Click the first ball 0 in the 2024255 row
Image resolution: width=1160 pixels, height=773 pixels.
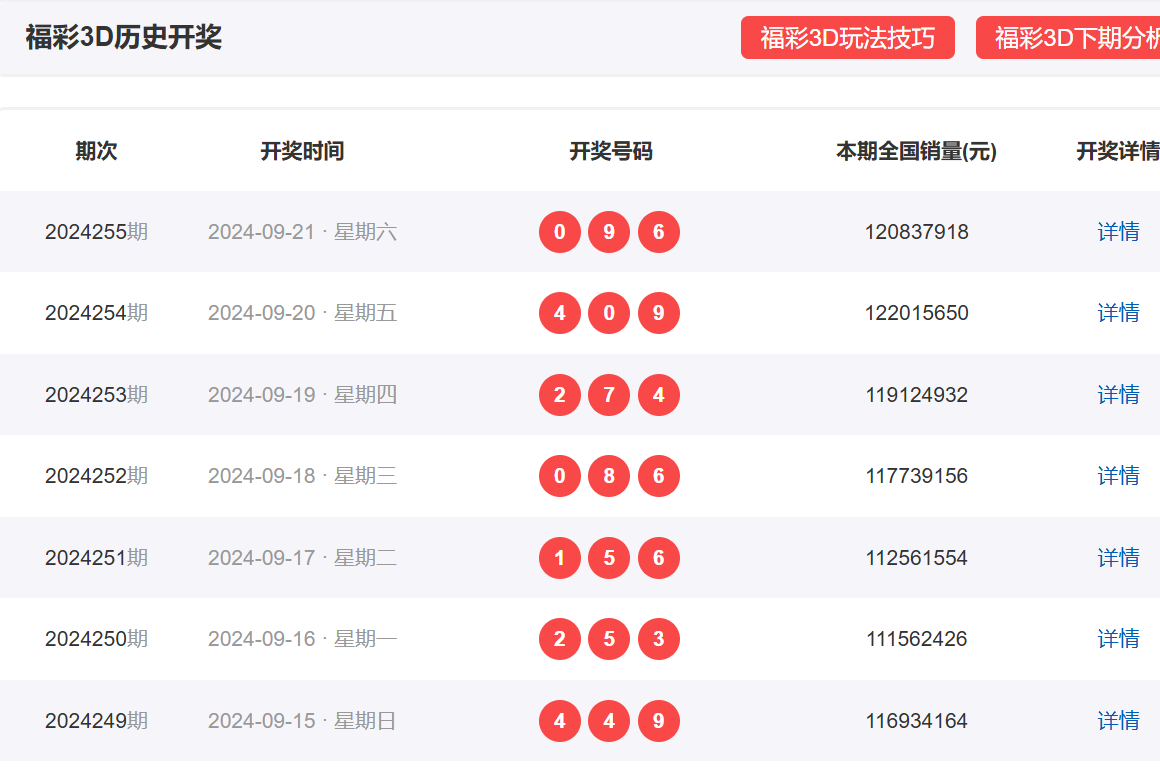tap(560, 232)
